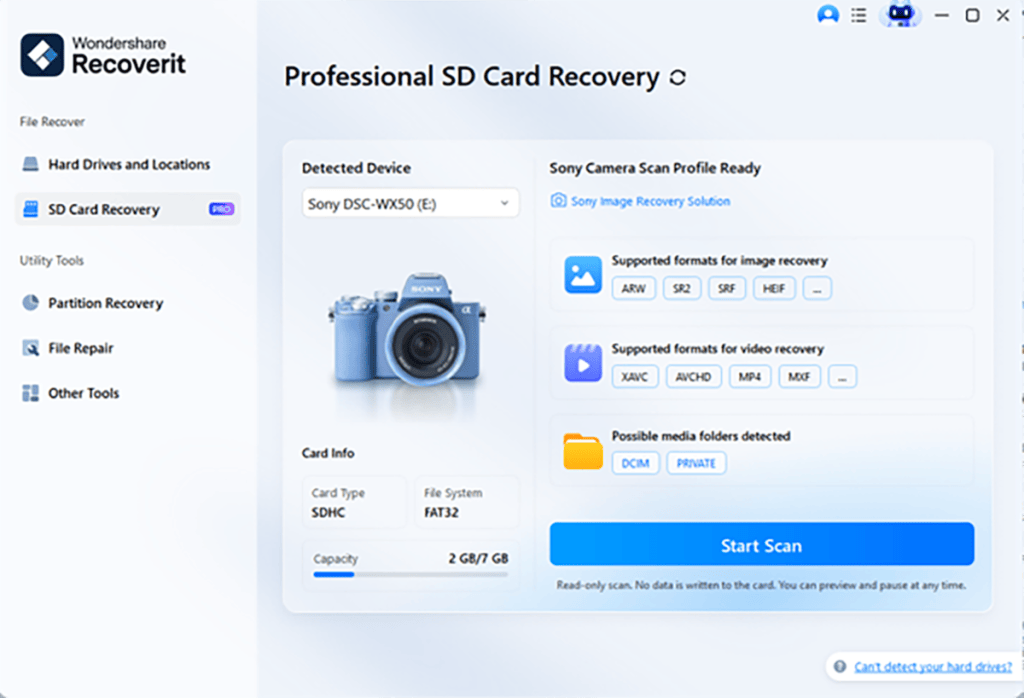
Task: Open Hard Drives and Locations
Action: tap(127, 165)
